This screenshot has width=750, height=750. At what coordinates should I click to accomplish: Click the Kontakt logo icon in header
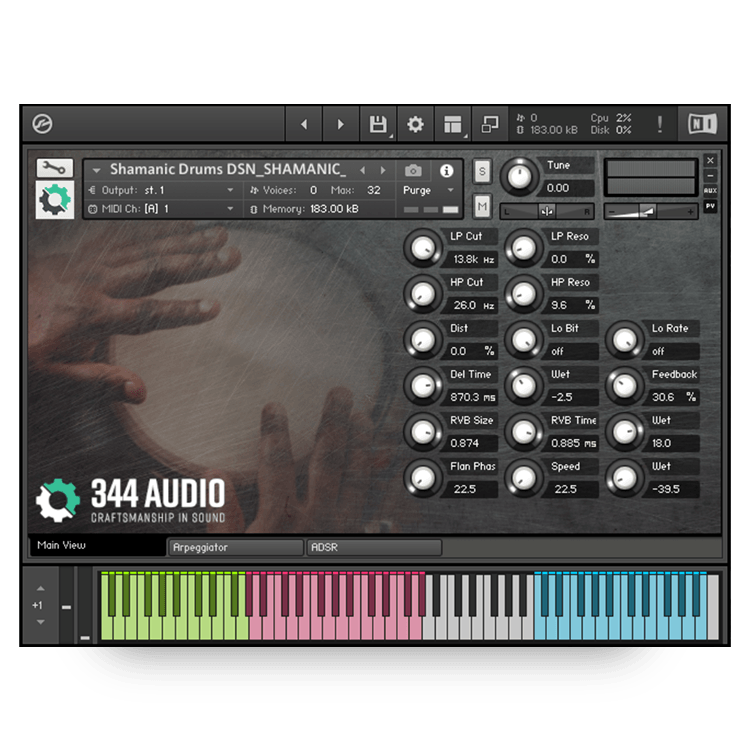[x=42, y=124]
